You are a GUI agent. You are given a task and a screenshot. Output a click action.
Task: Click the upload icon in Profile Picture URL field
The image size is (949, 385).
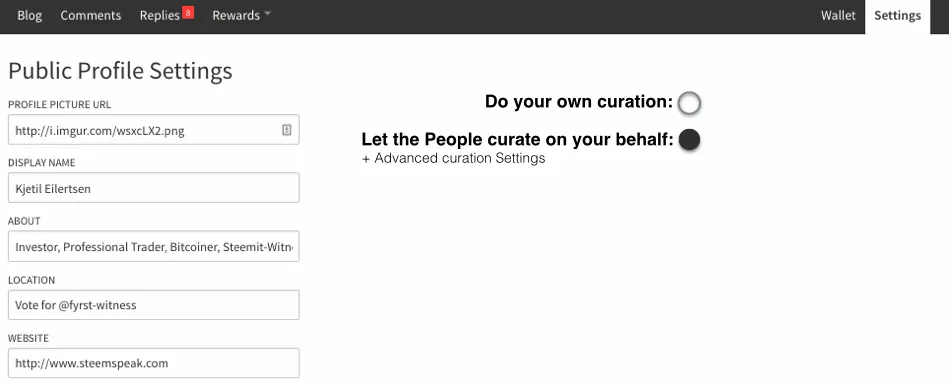[x=287, y=130]
